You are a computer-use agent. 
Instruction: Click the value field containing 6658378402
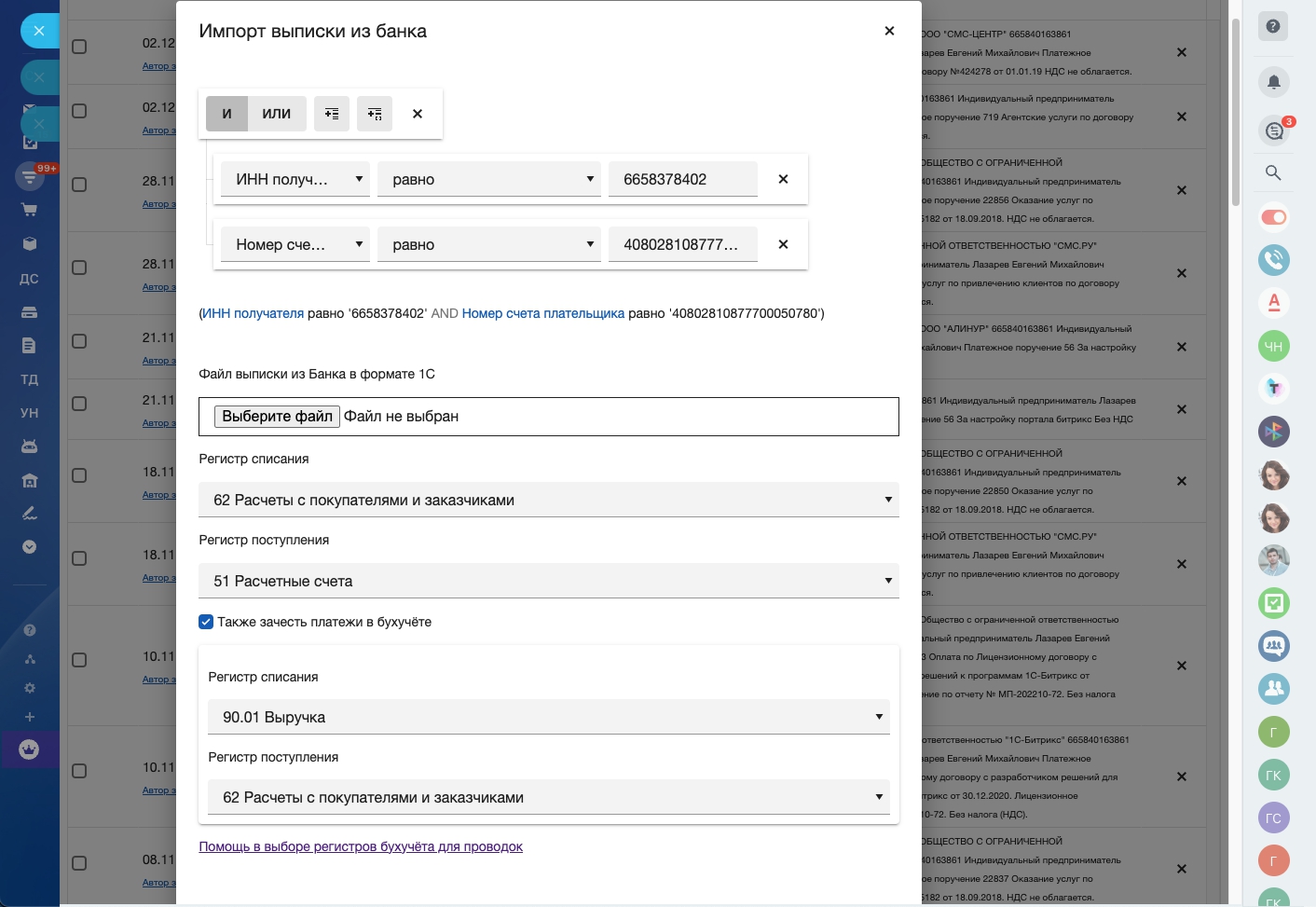(x=682, y=179)
